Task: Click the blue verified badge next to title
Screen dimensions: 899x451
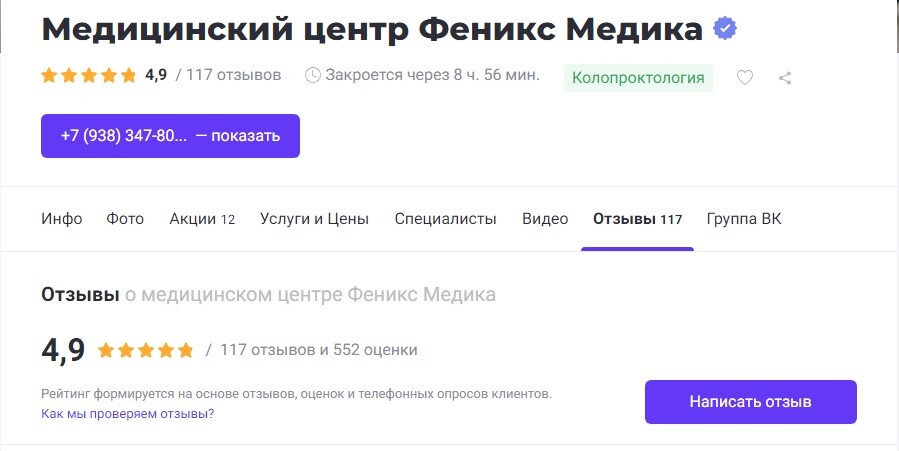Action: pos(725,28)
